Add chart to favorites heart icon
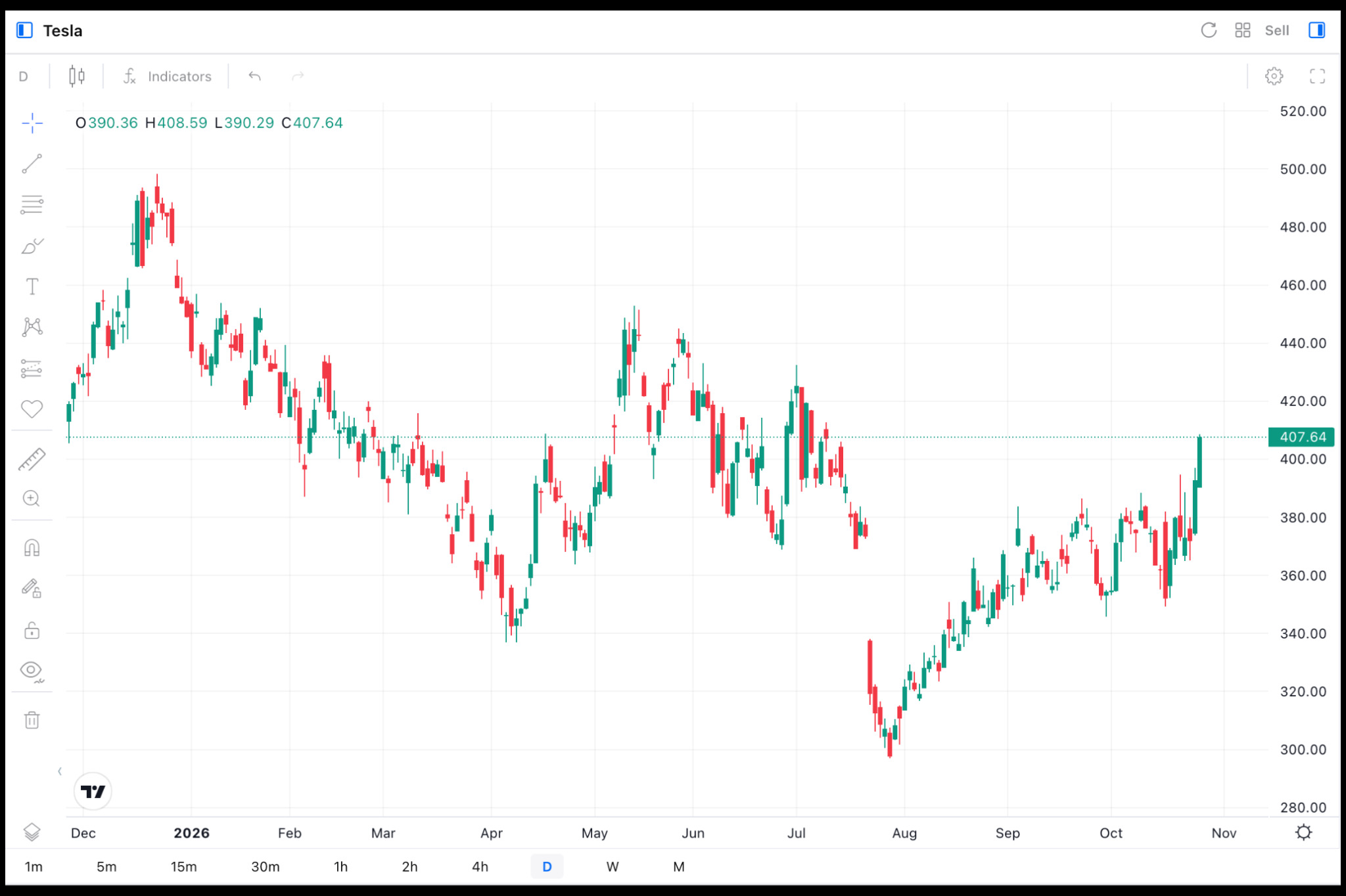Image resolution: width=1346 pixels, height=896 pixels. [32, 409]
